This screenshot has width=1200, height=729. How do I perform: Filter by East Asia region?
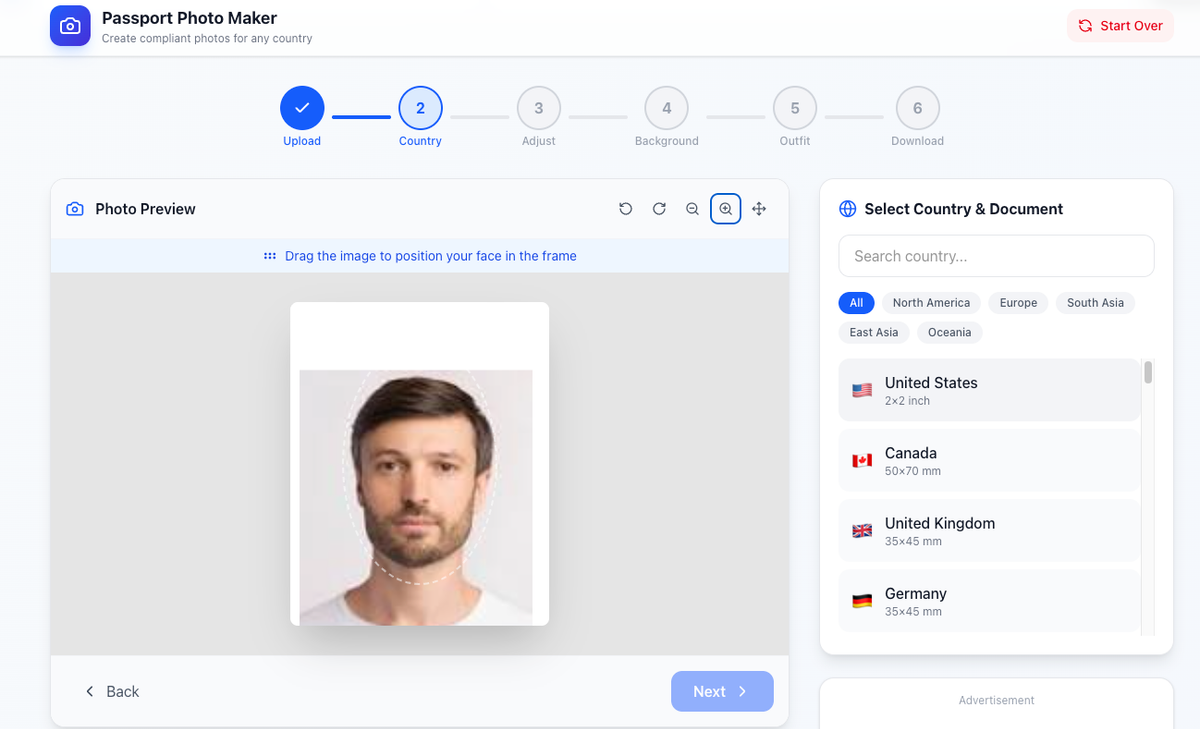[874, 332]
